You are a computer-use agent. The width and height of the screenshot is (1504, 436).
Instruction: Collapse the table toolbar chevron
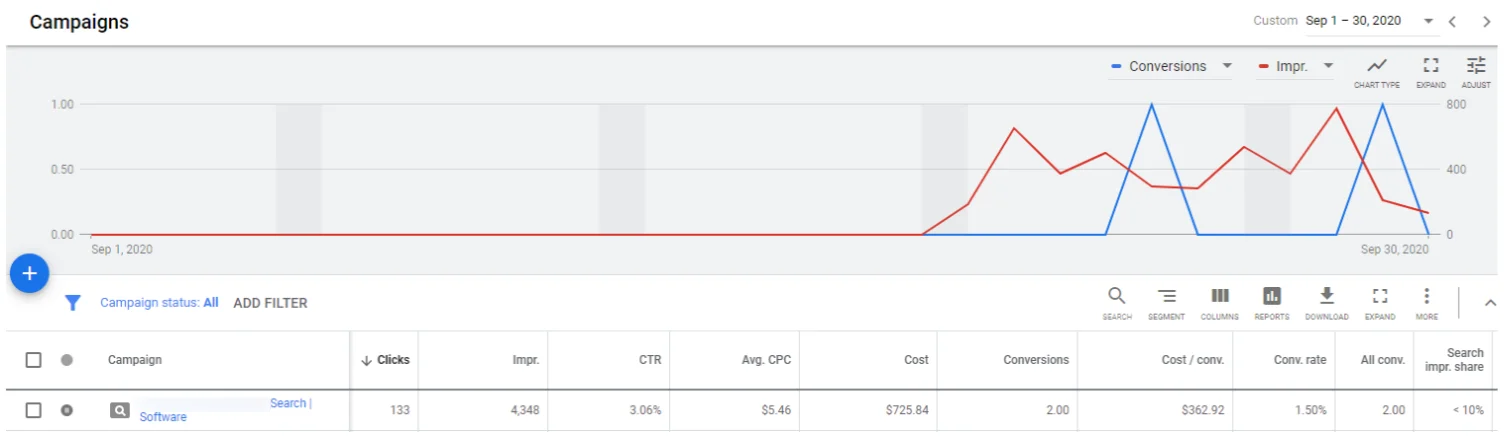(x=1490, y=302)
